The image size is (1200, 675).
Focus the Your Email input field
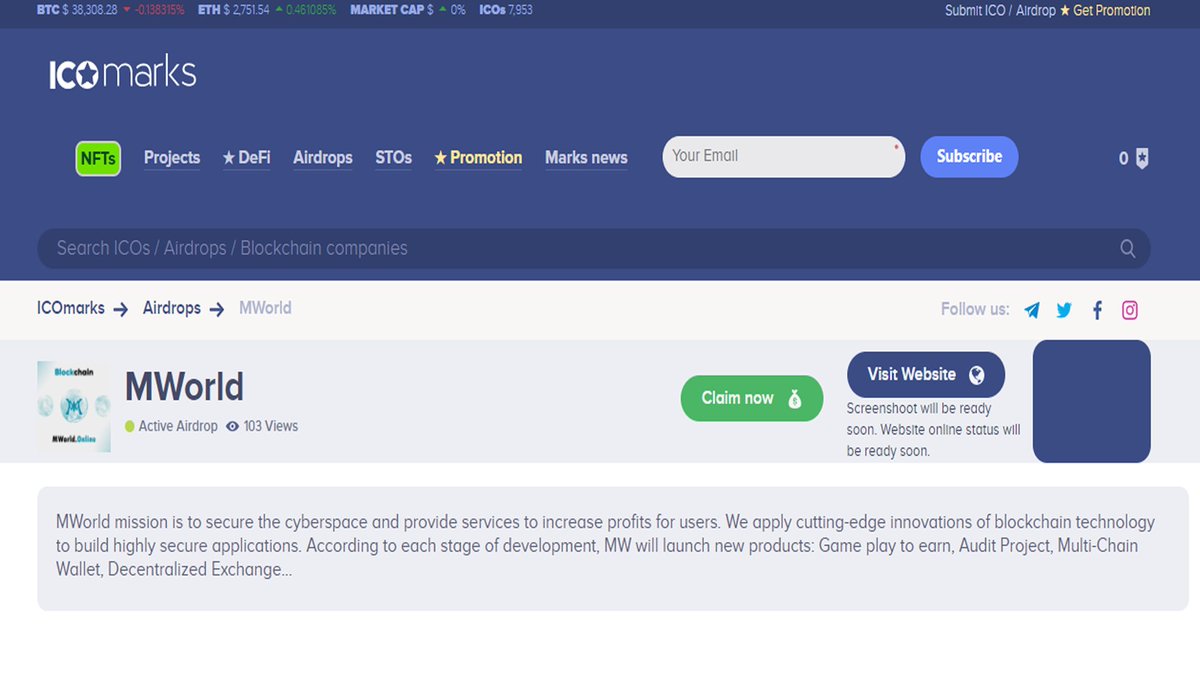pyautogui.click(x=784, y=157)
